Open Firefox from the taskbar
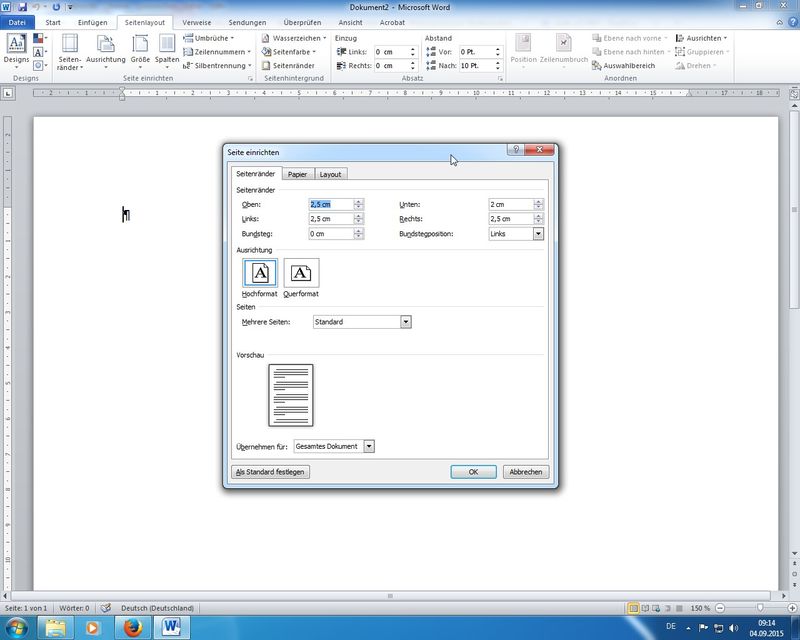This screenshot has height=640, width=800. point(134,627)
